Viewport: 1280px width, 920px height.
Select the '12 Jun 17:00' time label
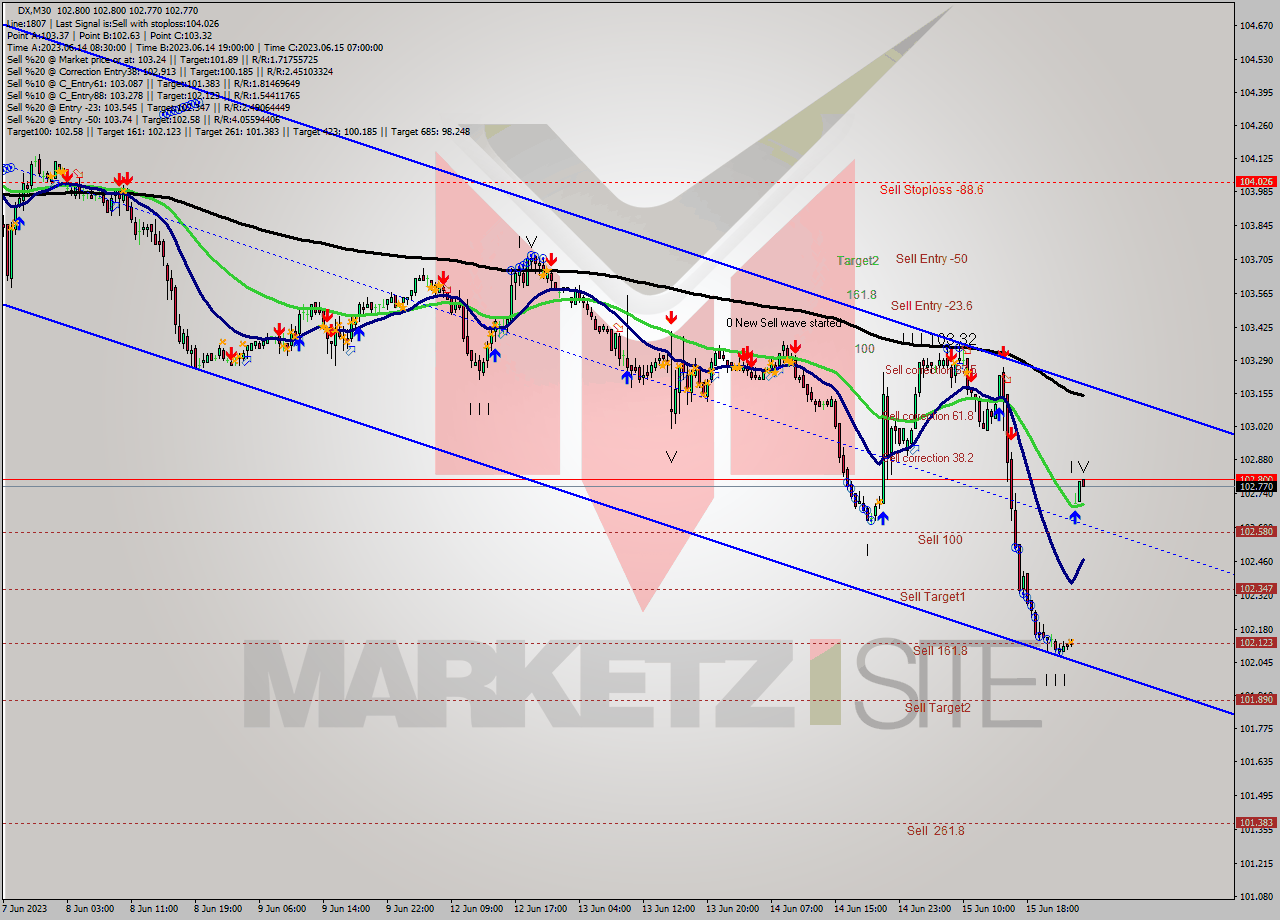pos(540,909)
